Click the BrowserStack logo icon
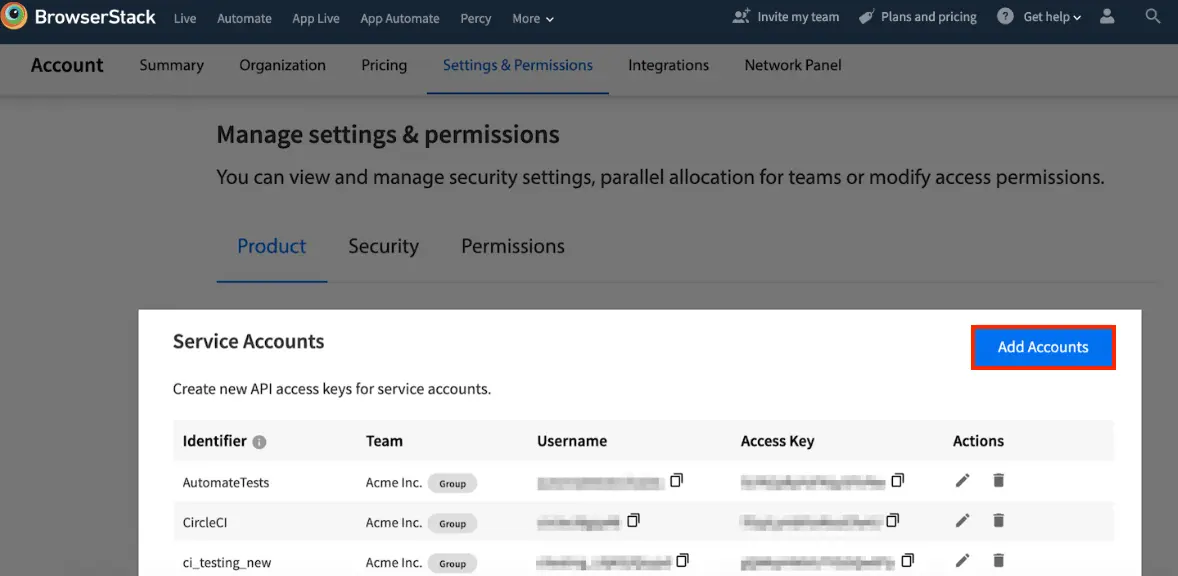1178x576 pixels. click(x=15, y=18)
